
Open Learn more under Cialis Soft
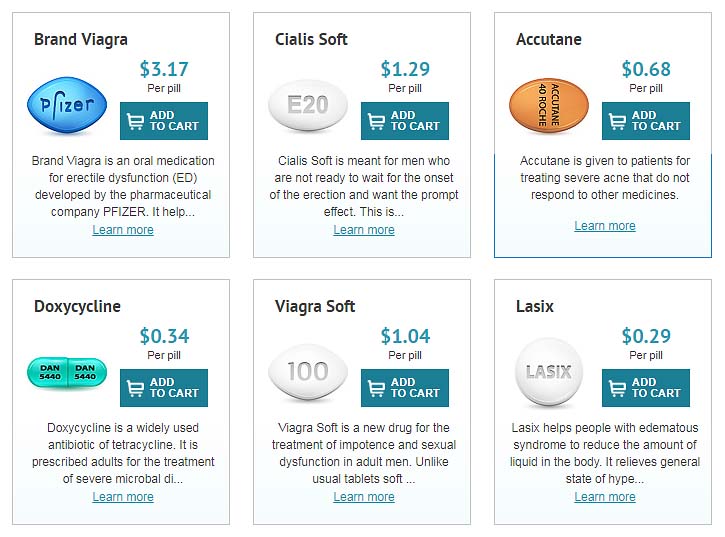(x=364, y=230)
